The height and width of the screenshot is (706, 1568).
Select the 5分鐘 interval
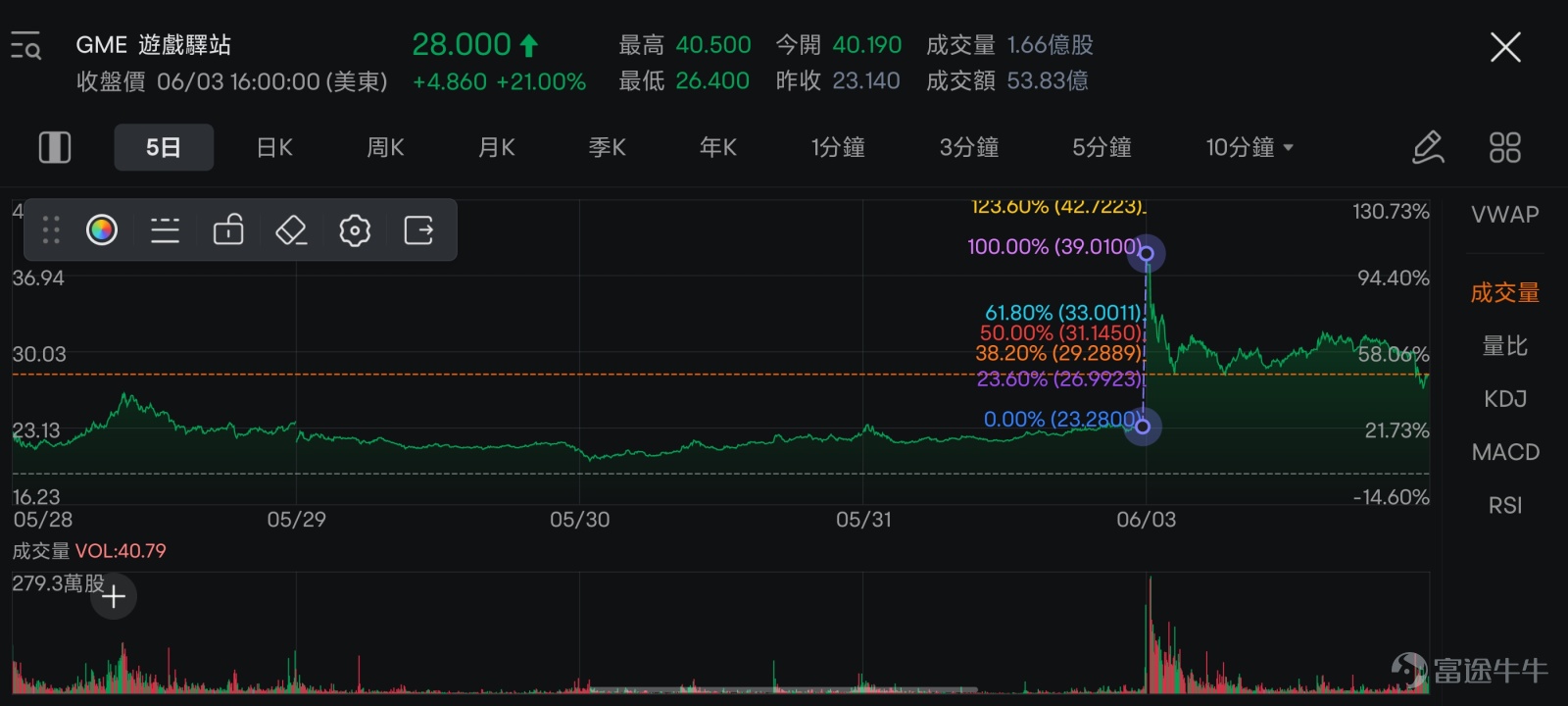1102,148
